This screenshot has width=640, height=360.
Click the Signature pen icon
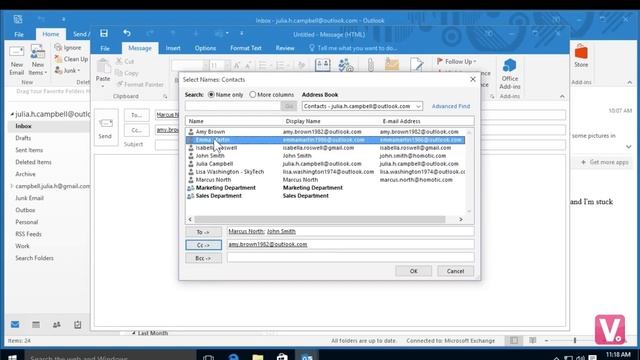click(x=417, y=65)
